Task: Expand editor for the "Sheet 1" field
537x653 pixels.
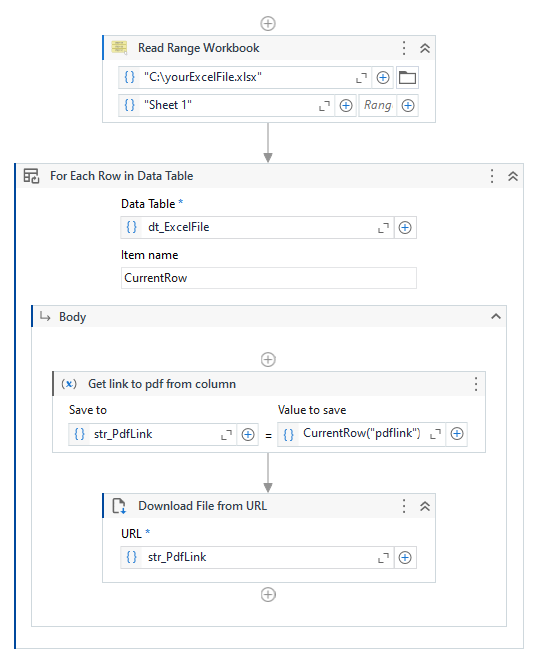Action: click(324, 106)
